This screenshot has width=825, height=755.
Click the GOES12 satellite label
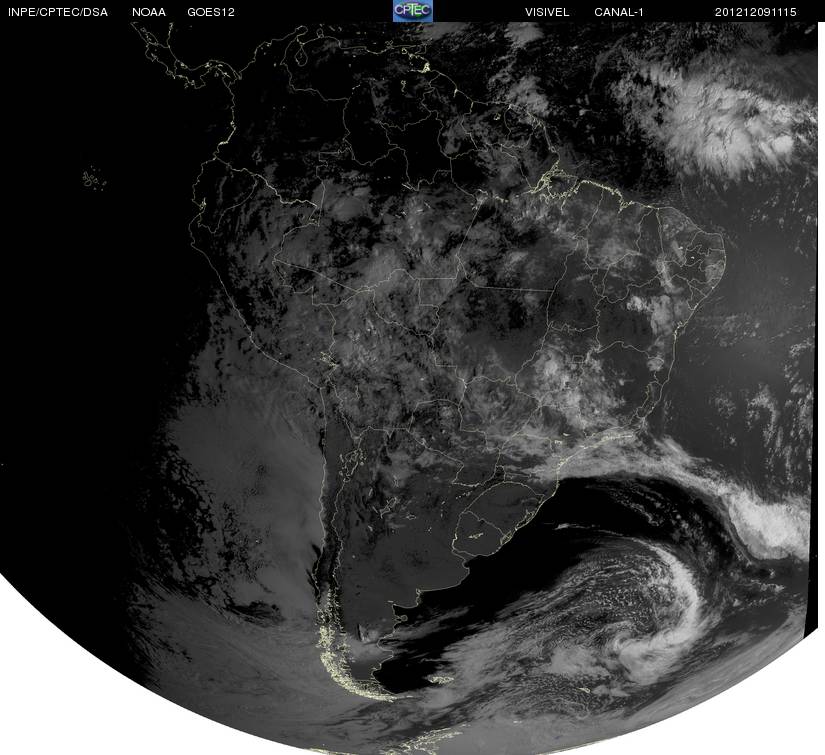[x=211, y=12]
